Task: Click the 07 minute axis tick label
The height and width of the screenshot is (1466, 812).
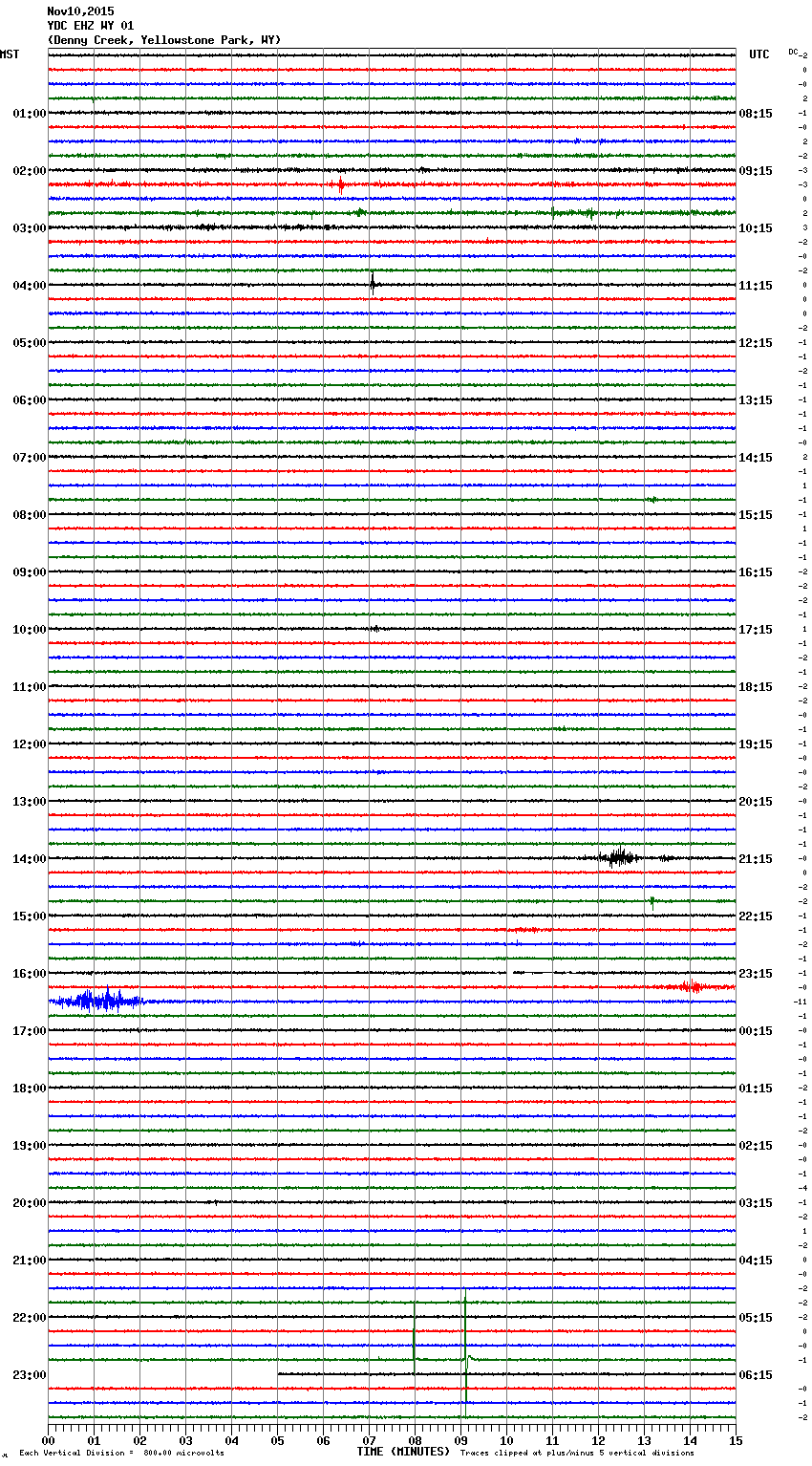Action: click(369, 1440)
